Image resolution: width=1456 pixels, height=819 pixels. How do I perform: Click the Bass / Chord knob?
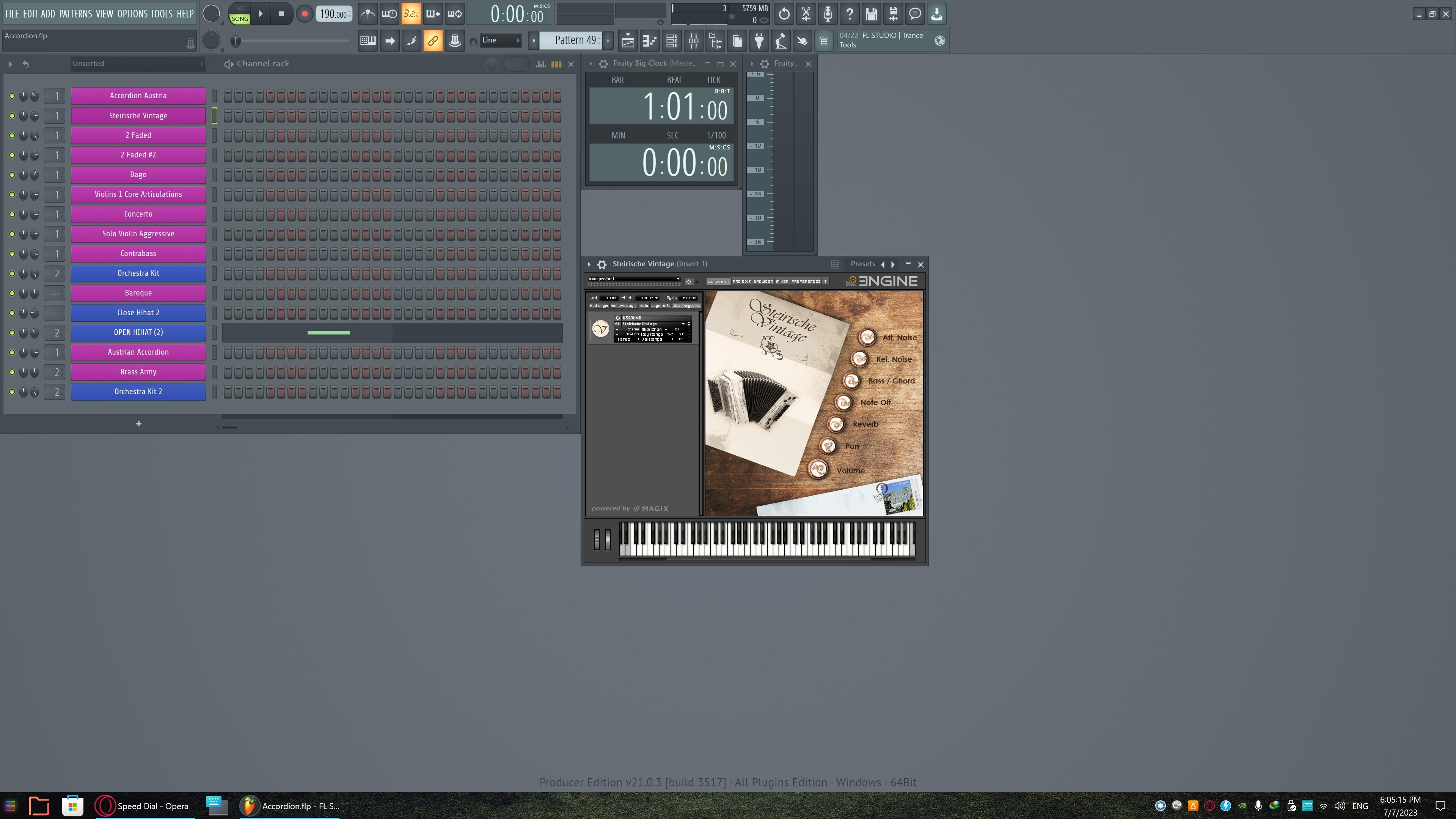point(851,380)
